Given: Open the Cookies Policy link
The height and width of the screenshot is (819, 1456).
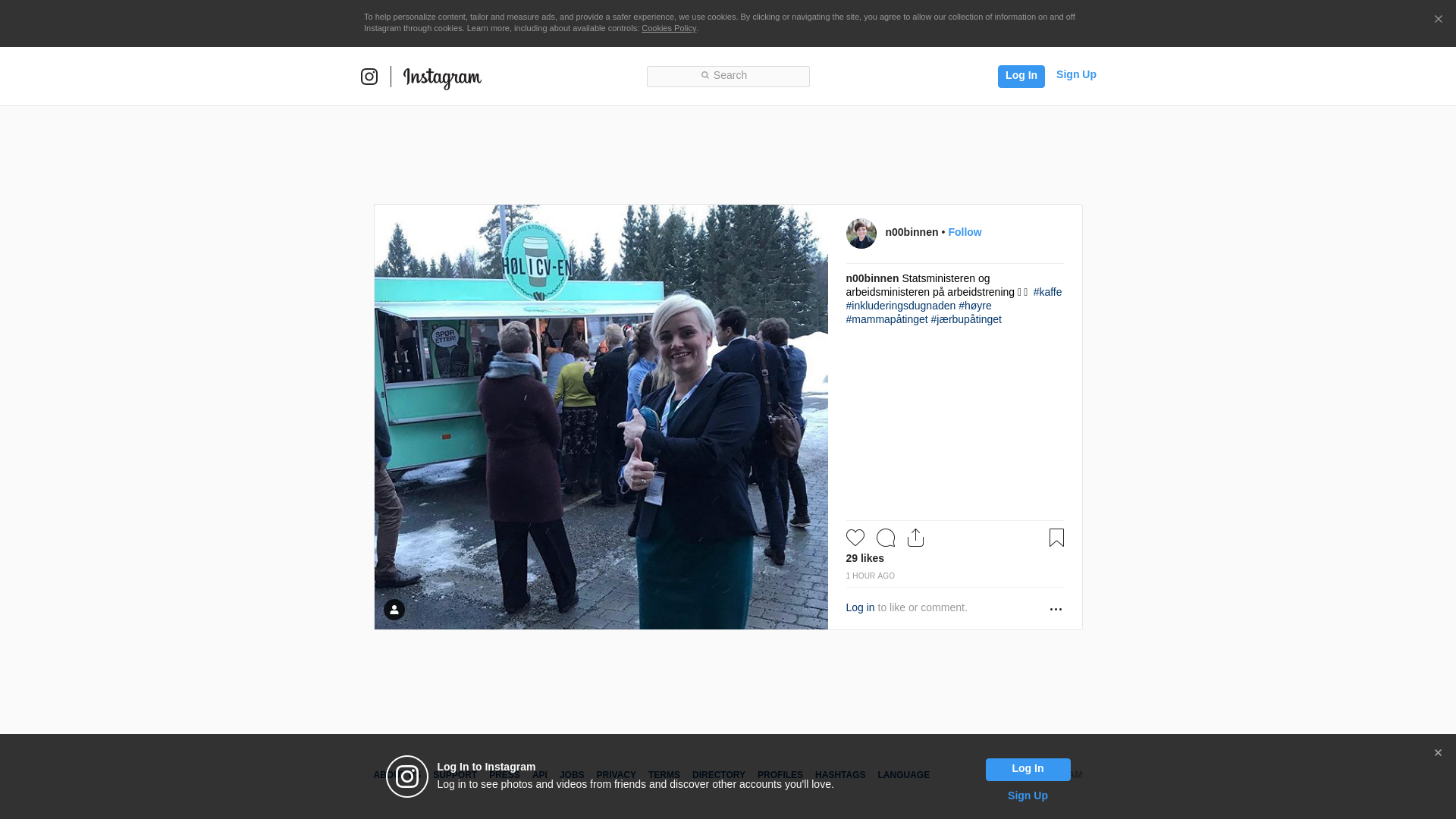Looking at the screenshot, I should (x=669, y=28).
